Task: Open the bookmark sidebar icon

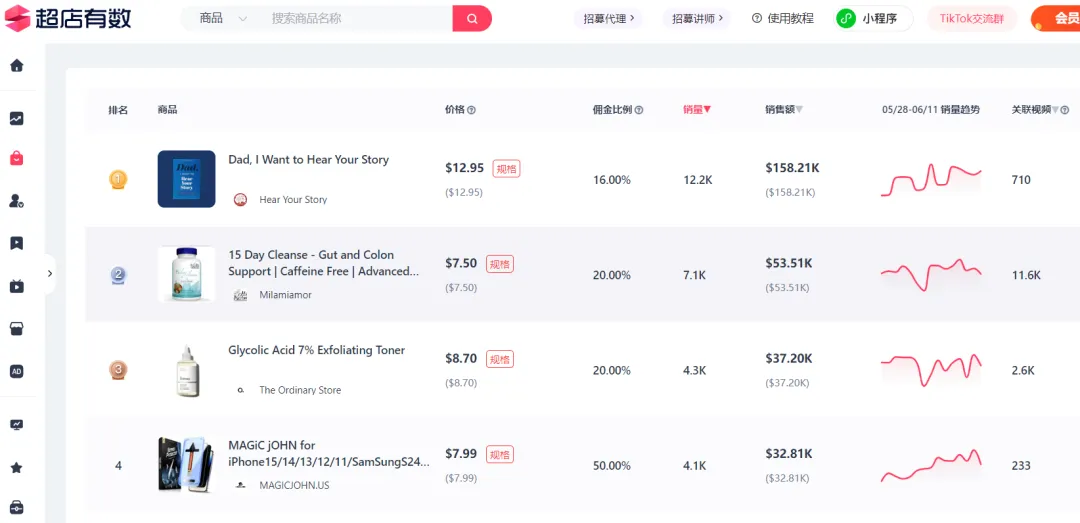Action: [x=17, y=243]
